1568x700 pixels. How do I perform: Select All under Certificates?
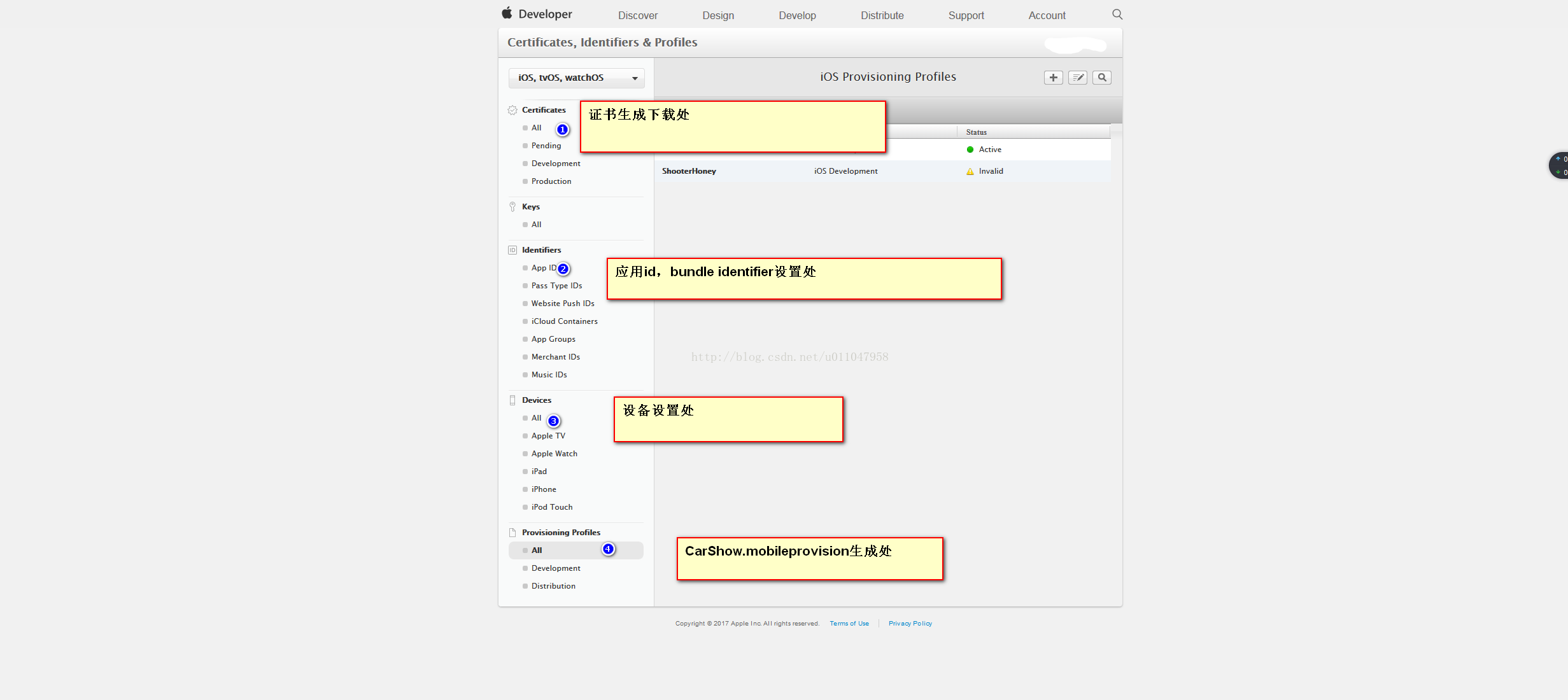[536, 128]
